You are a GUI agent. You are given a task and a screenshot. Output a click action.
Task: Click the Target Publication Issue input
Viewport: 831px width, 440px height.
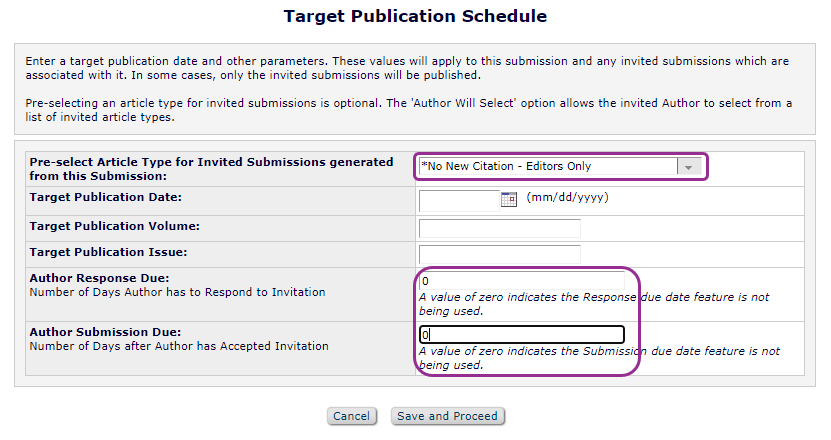pyautogui.click(x=499, y=254)
